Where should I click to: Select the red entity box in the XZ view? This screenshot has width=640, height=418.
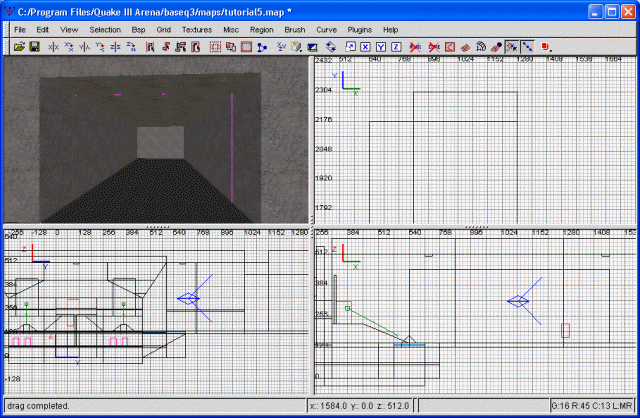[565, 330]
